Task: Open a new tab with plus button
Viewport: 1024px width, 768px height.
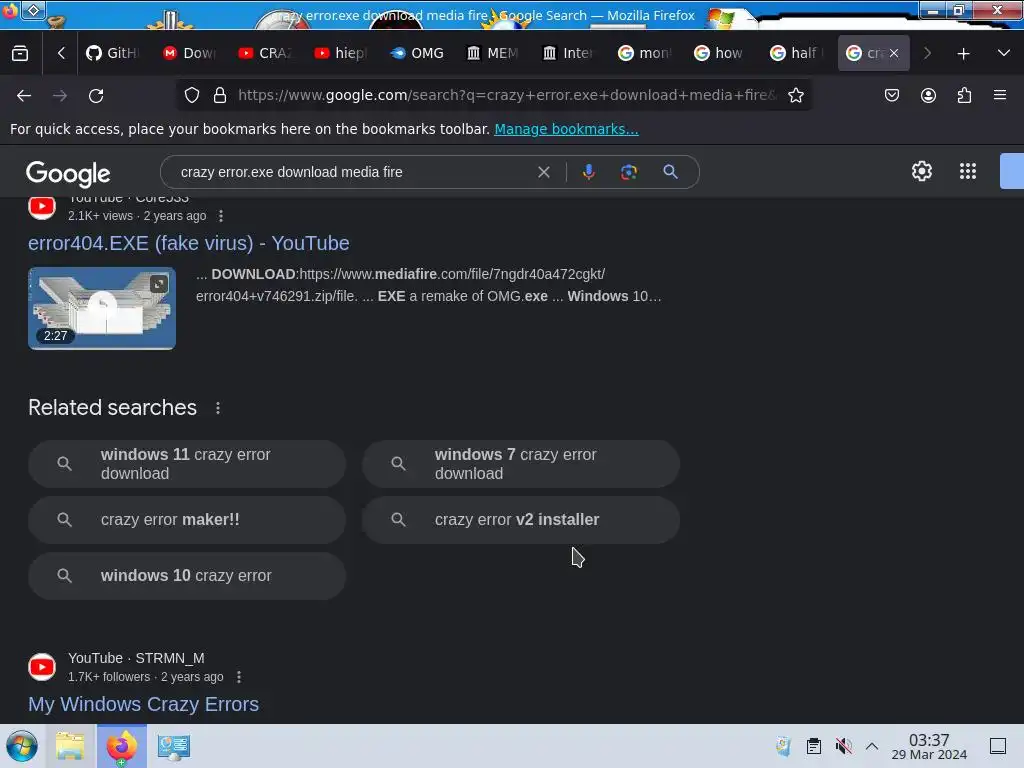Action: coord(963,54)
